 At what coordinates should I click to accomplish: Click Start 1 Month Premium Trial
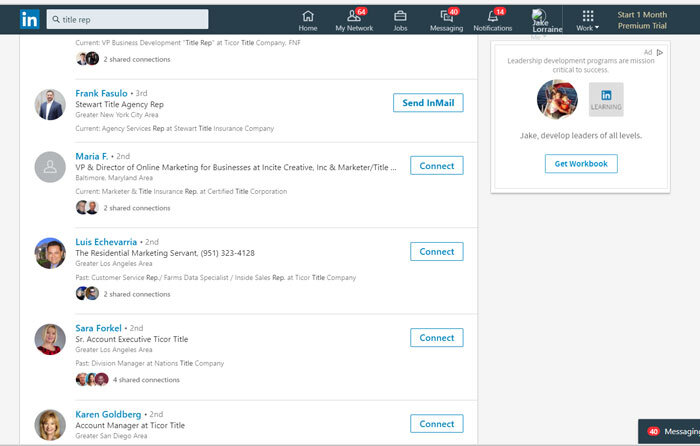pyautogui.click(x=642, y=20)
